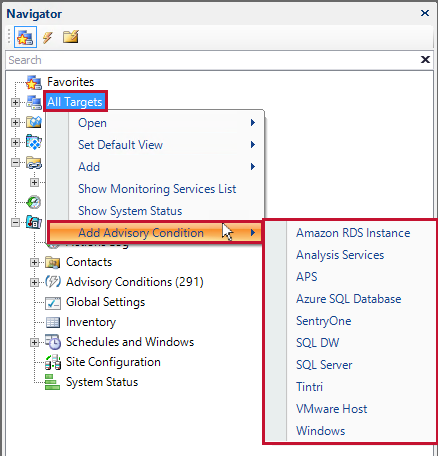Click the Schedules and Windows clock icon
Screen dimensions: 438x456
tap(53, 342)
